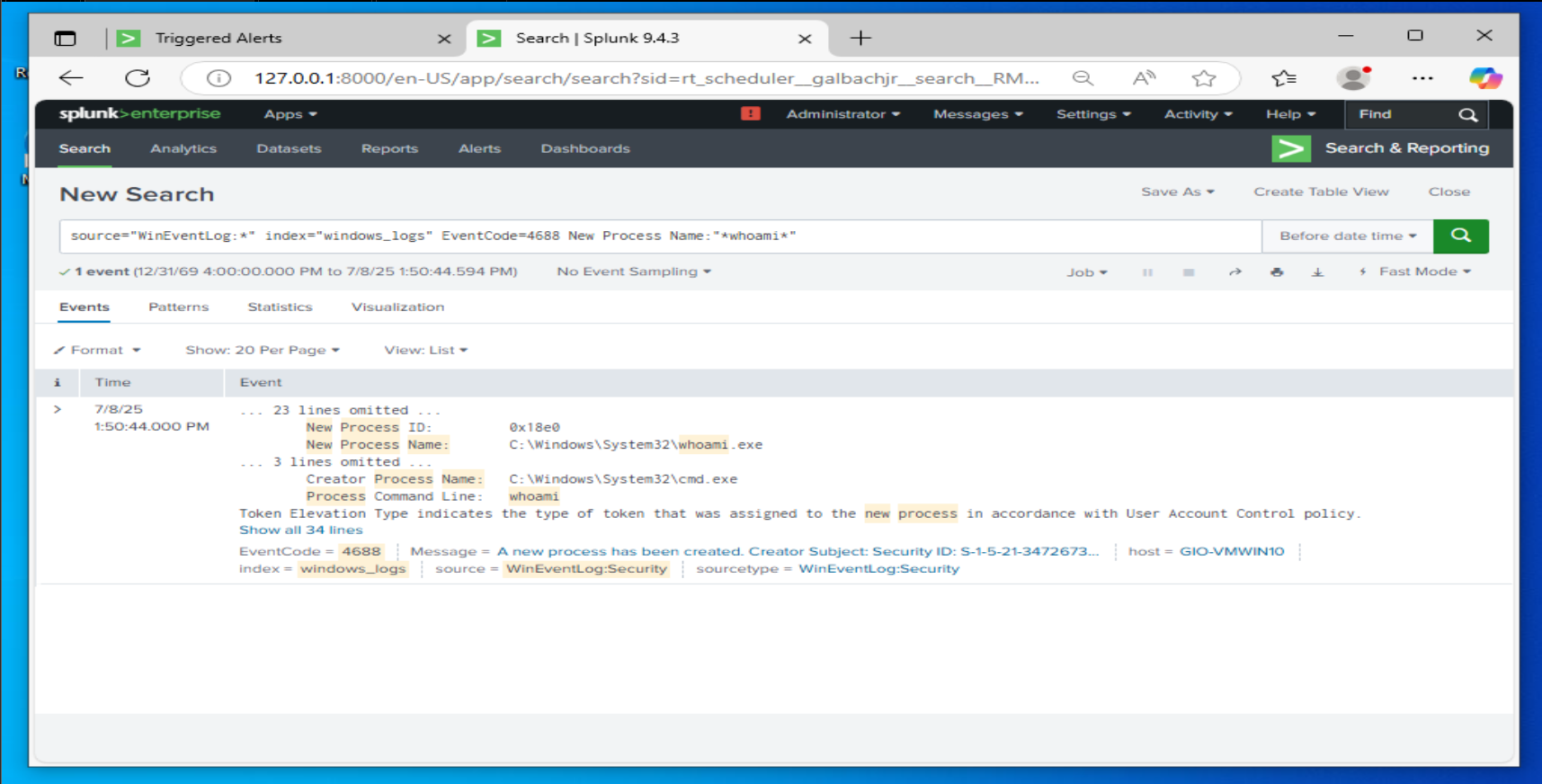
Task: Click the browser address bar URL
Action: point(646,78)
